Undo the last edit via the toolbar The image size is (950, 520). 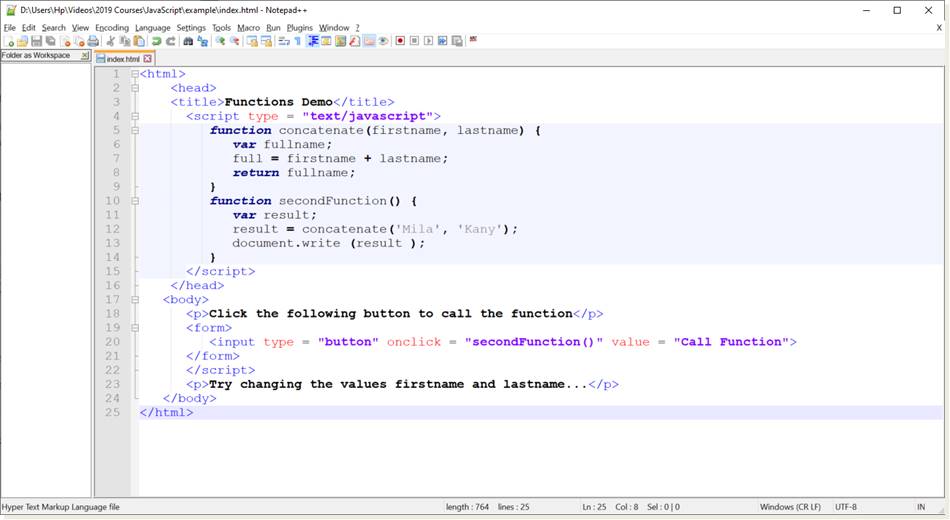pyautogui.click(x=157, y=41)
